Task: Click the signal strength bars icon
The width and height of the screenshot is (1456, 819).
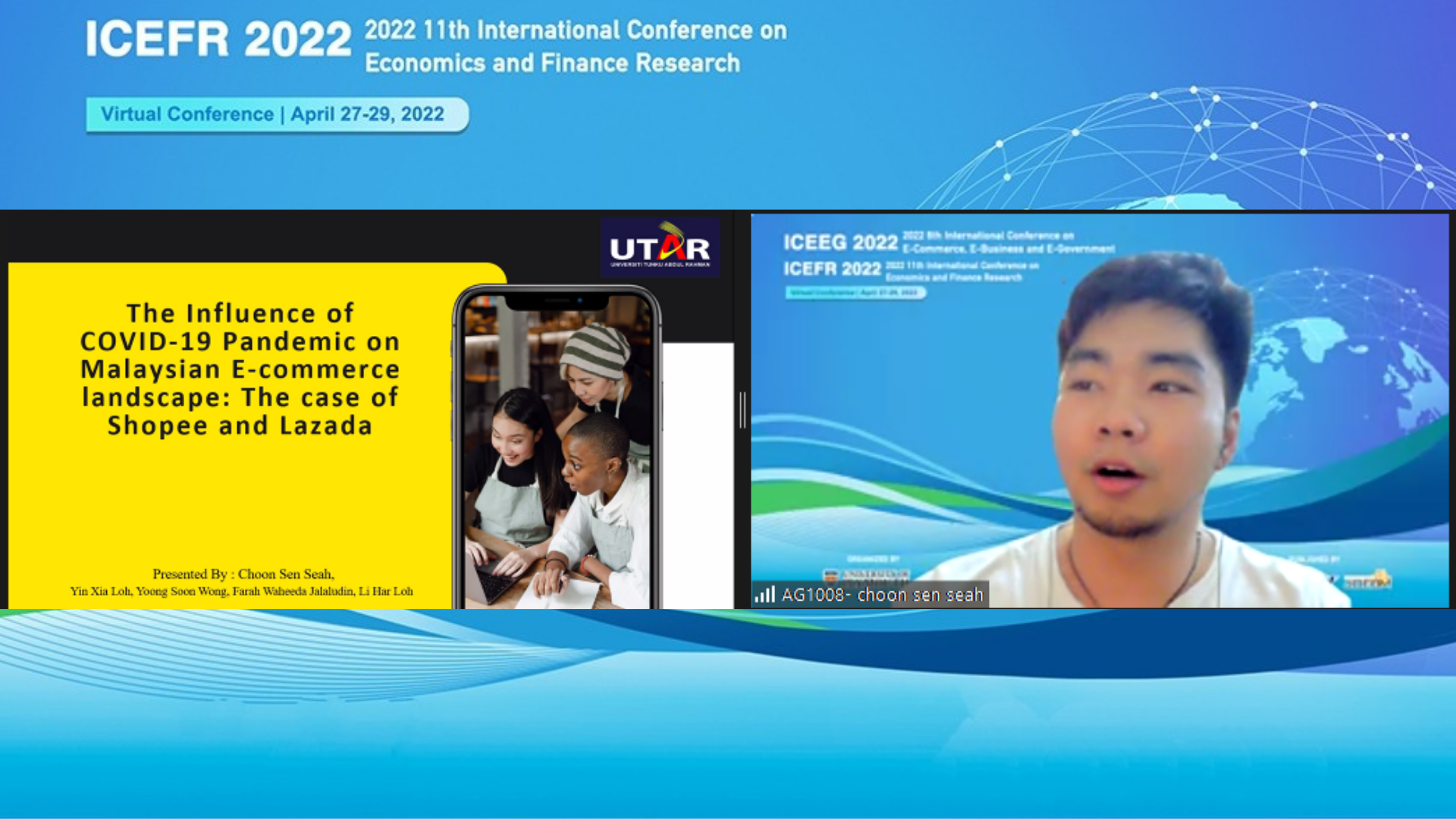Action: point(764,595)
